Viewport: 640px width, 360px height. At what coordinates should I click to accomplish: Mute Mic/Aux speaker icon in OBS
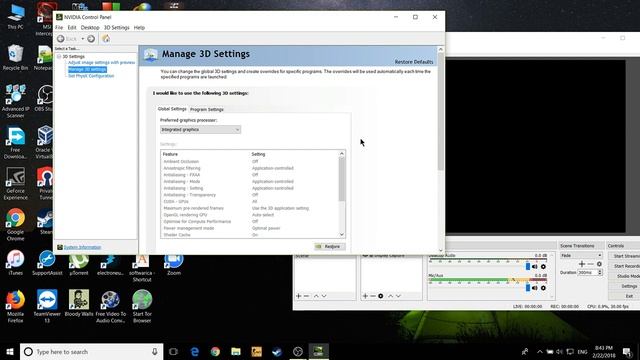pyautogui.click(x=535, y=288)
